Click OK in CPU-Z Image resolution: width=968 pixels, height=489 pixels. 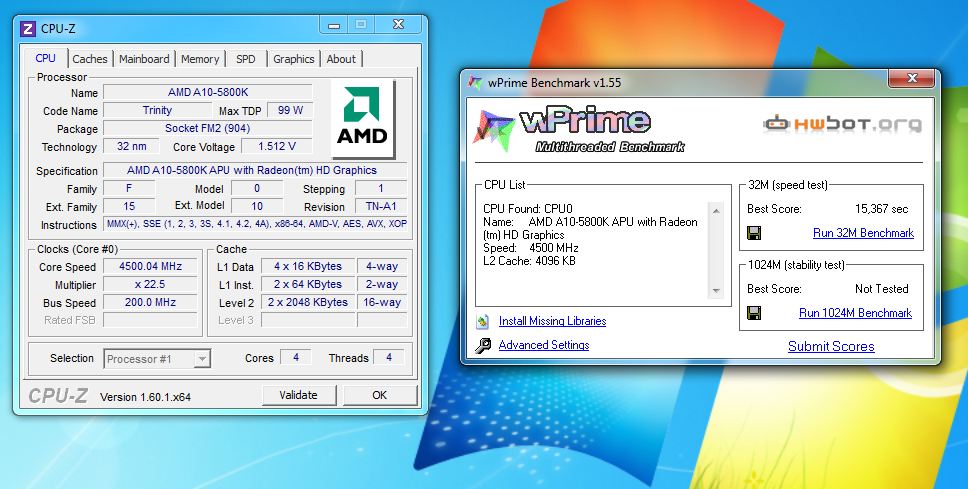coord(380,395)
